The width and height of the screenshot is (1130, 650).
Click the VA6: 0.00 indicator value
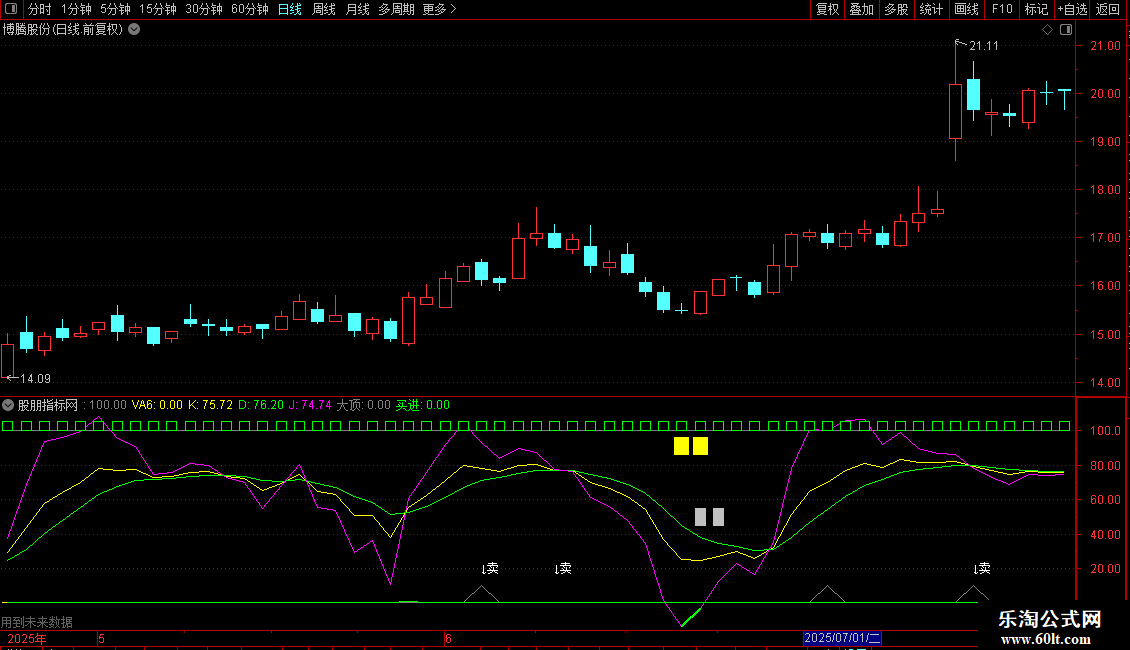(x=157, y=405)
